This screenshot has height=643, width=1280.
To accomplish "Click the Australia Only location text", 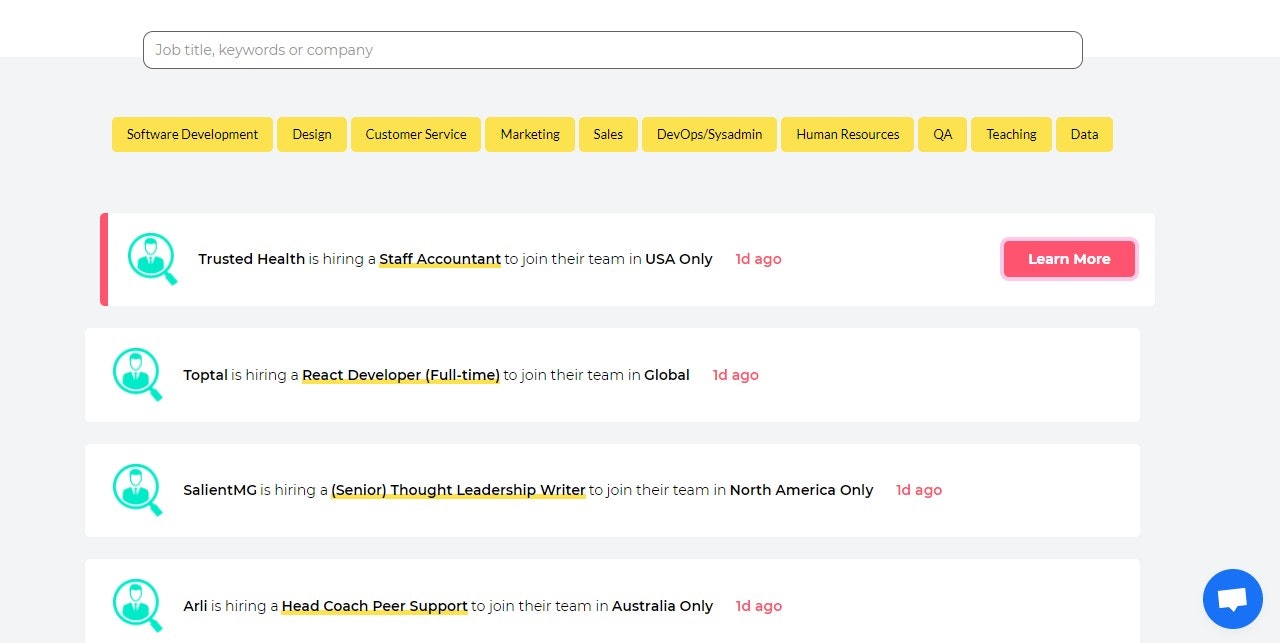I will [x=663, y=606].
